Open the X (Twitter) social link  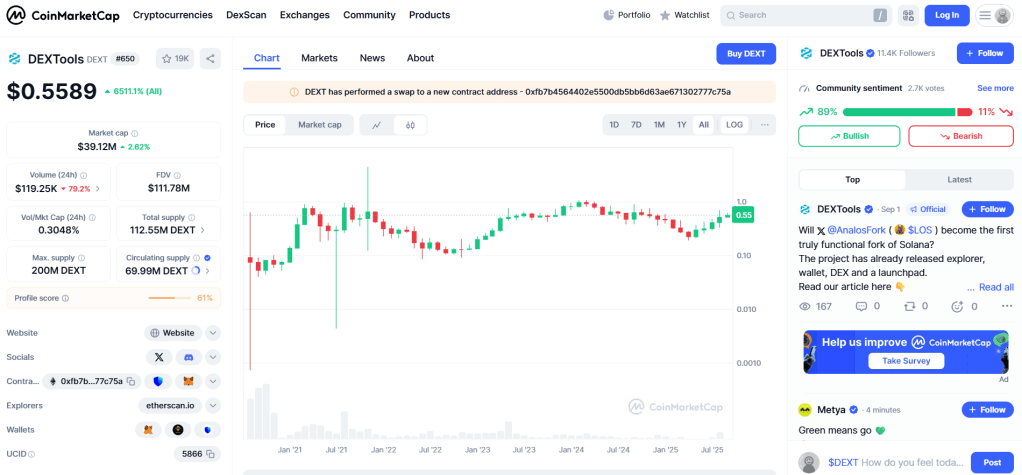(x=159, y=357)
